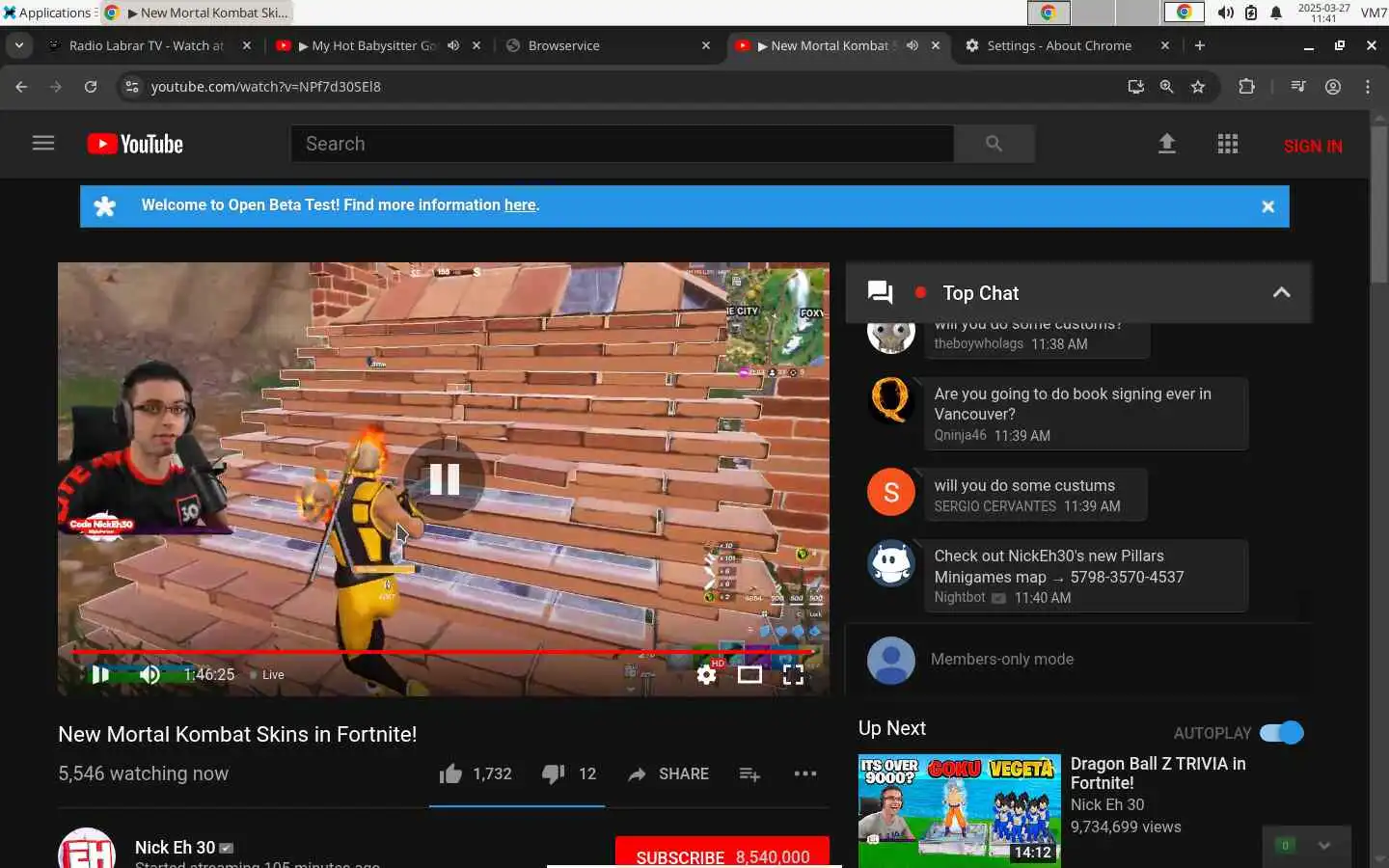
Task: Click the top panel clock date
Action: coord(1323,13)
